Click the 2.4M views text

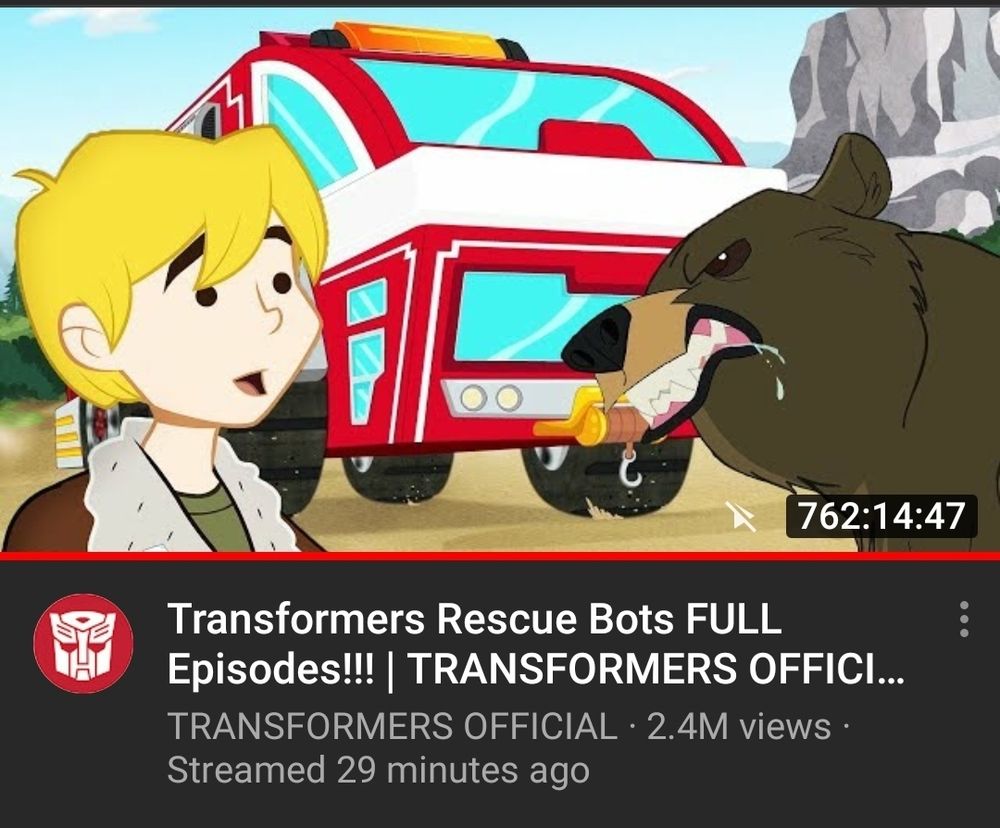click(x=739, y=727)
